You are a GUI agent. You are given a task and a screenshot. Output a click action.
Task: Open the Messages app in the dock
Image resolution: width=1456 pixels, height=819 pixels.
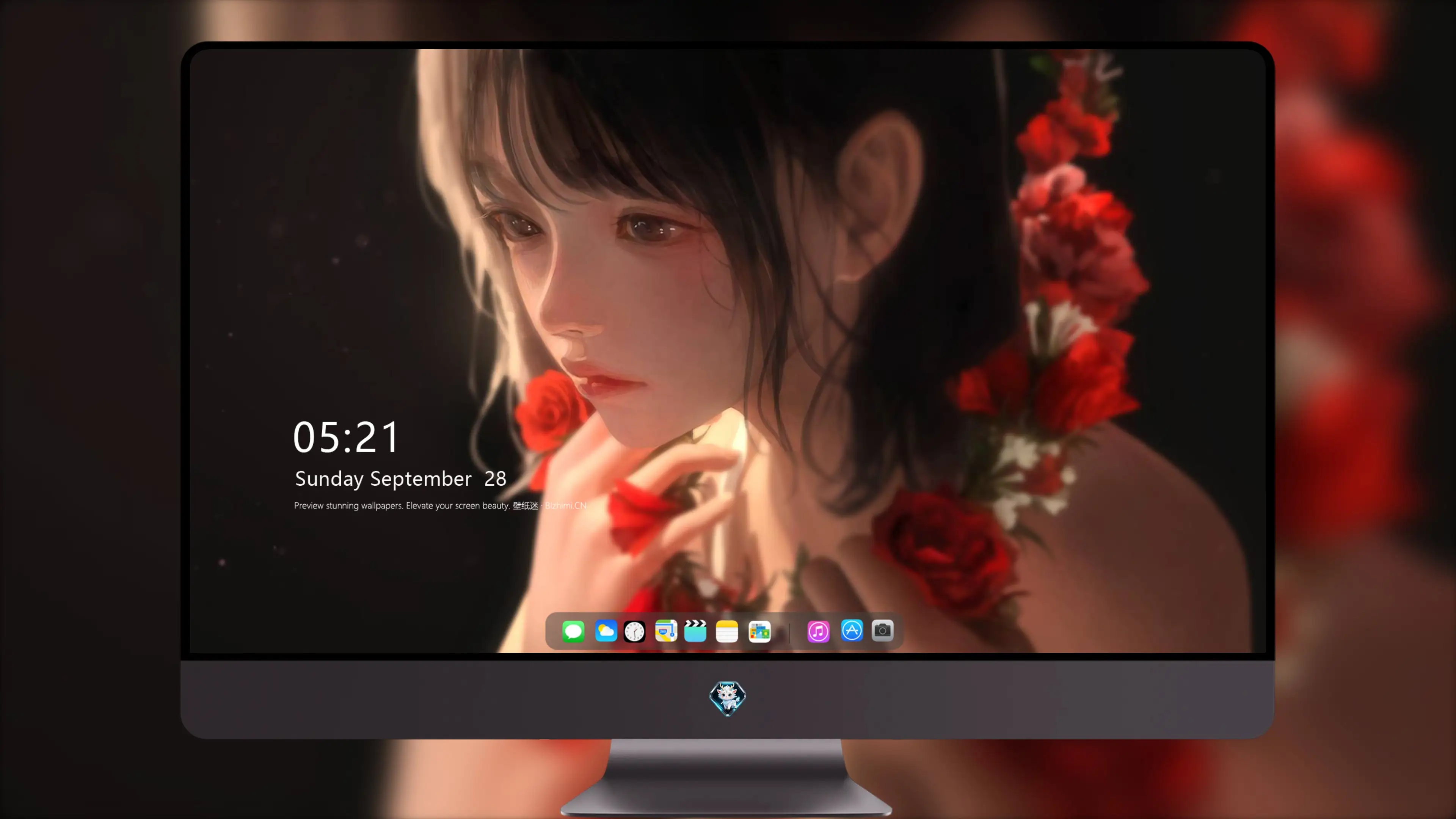(573, 631)
